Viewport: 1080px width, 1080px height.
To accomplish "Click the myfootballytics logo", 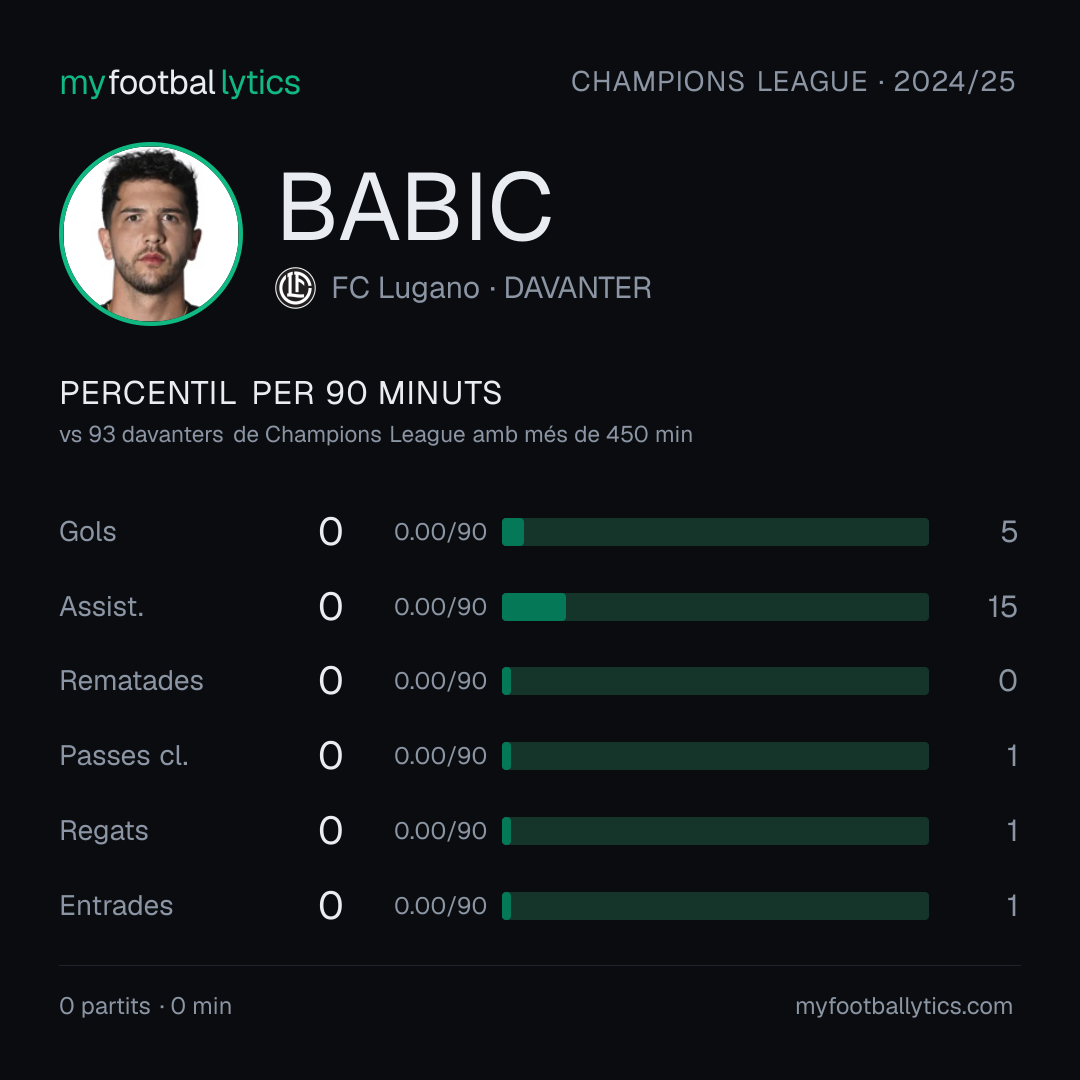I will point(180,83).
